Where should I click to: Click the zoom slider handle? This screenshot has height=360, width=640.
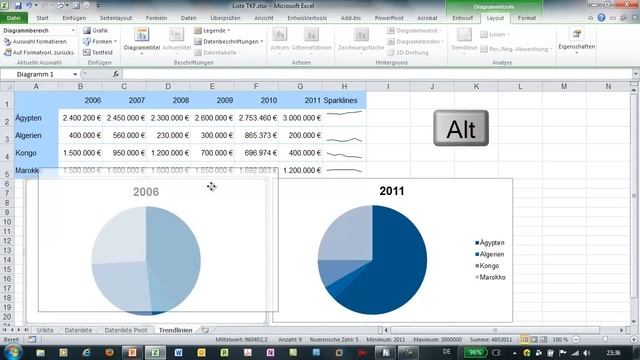point(605,339)
